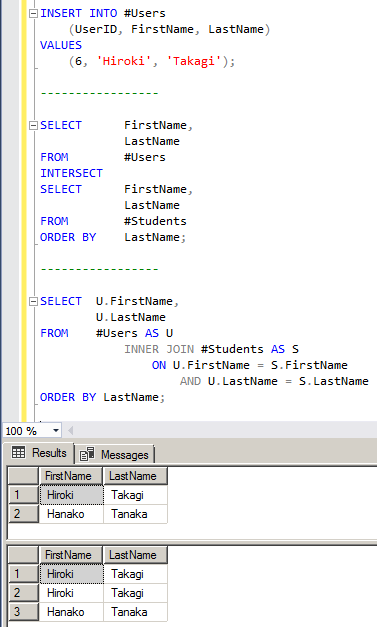Click the #Students table name after FROM
377x627 pixels.
tap(155, 221)
